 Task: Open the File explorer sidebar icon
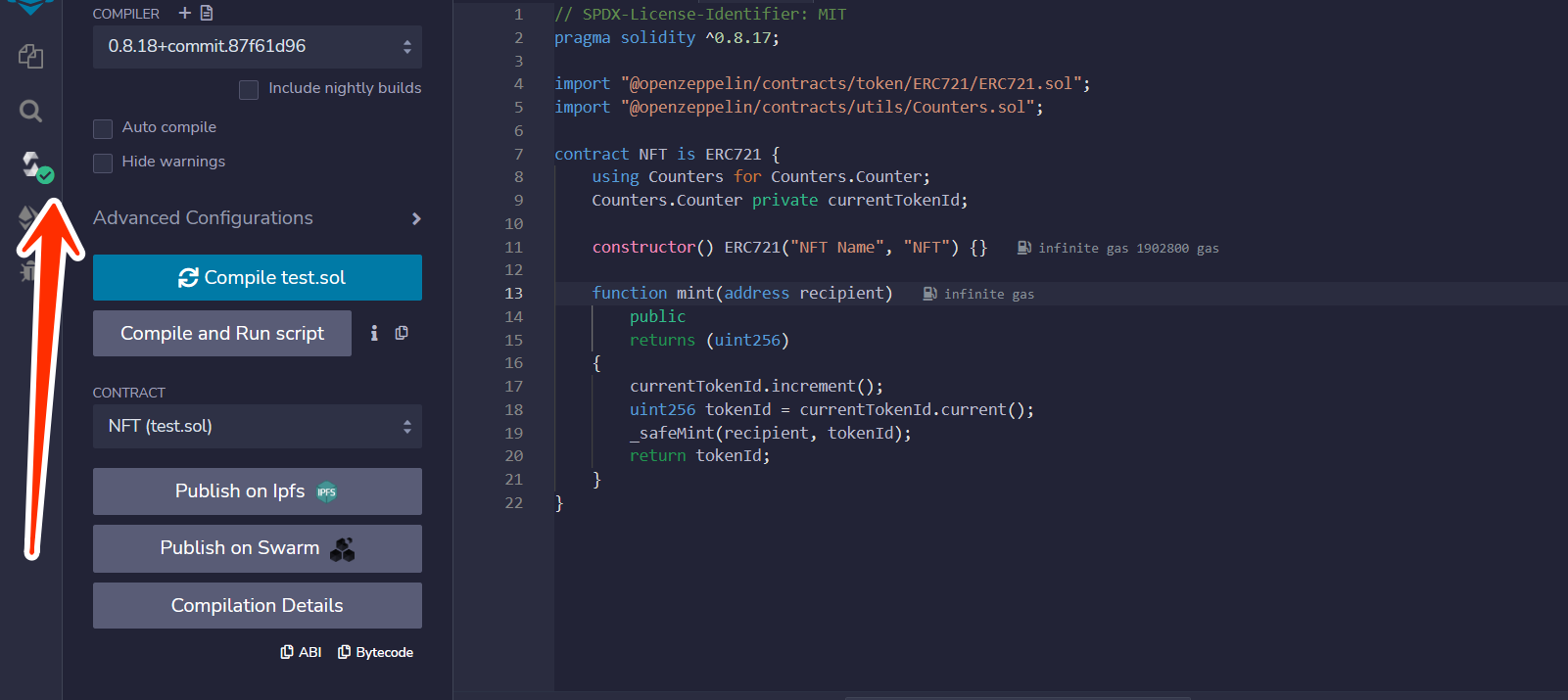(30, 57)
